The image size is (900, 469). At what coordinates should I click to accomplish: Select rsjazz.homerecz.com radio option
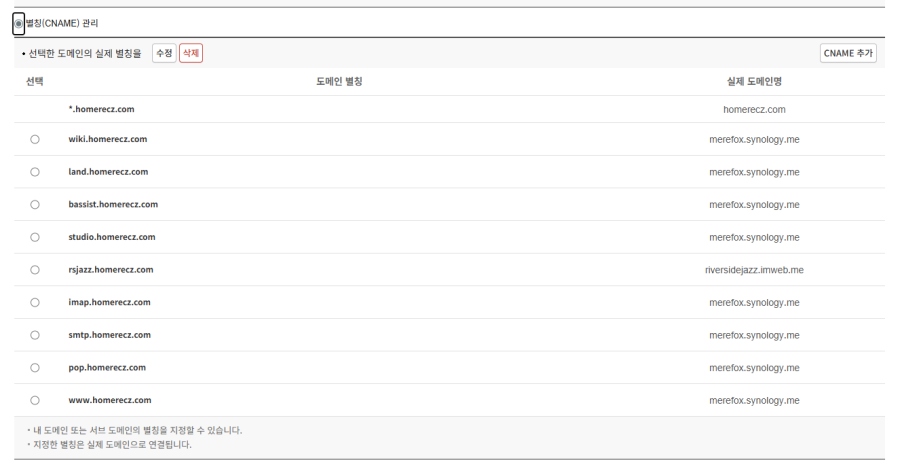[x=35, y=269]
